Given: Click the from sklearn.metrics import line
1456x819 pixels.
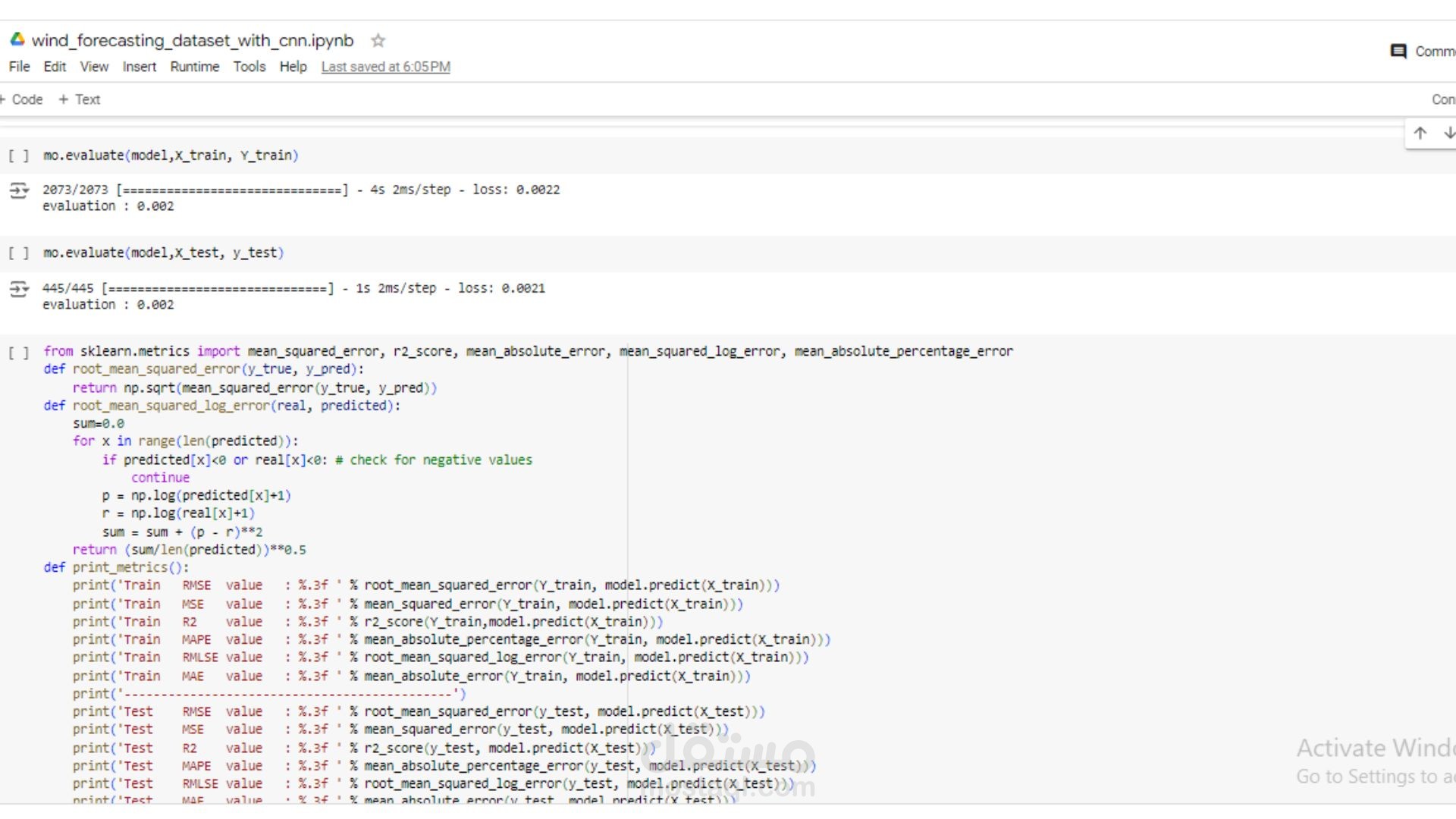Looking at the screenshot, I should [528, 351].
